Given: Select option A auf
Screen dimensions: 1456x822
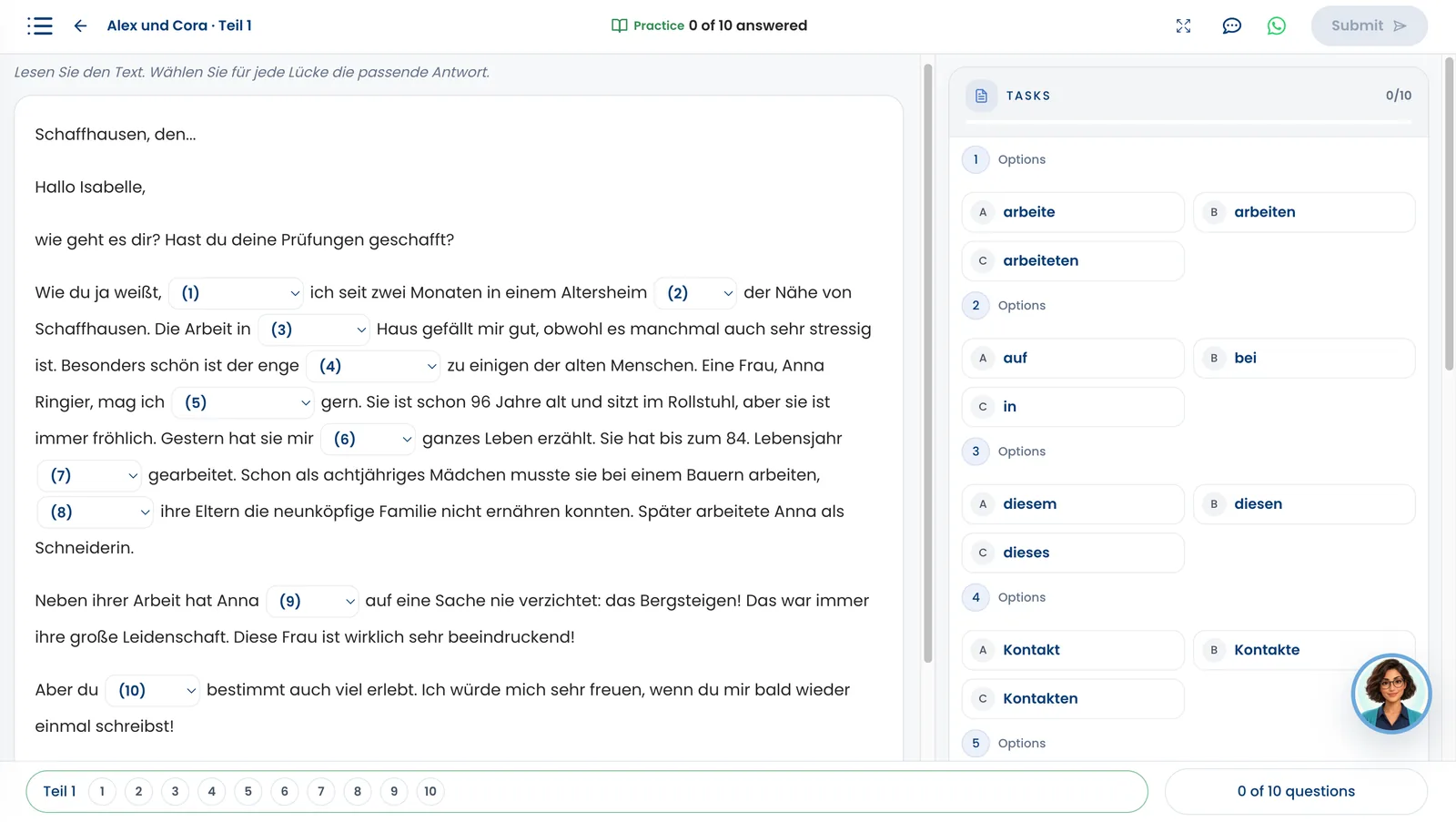Looking at the screenshot, I should tap(1073, 358).
